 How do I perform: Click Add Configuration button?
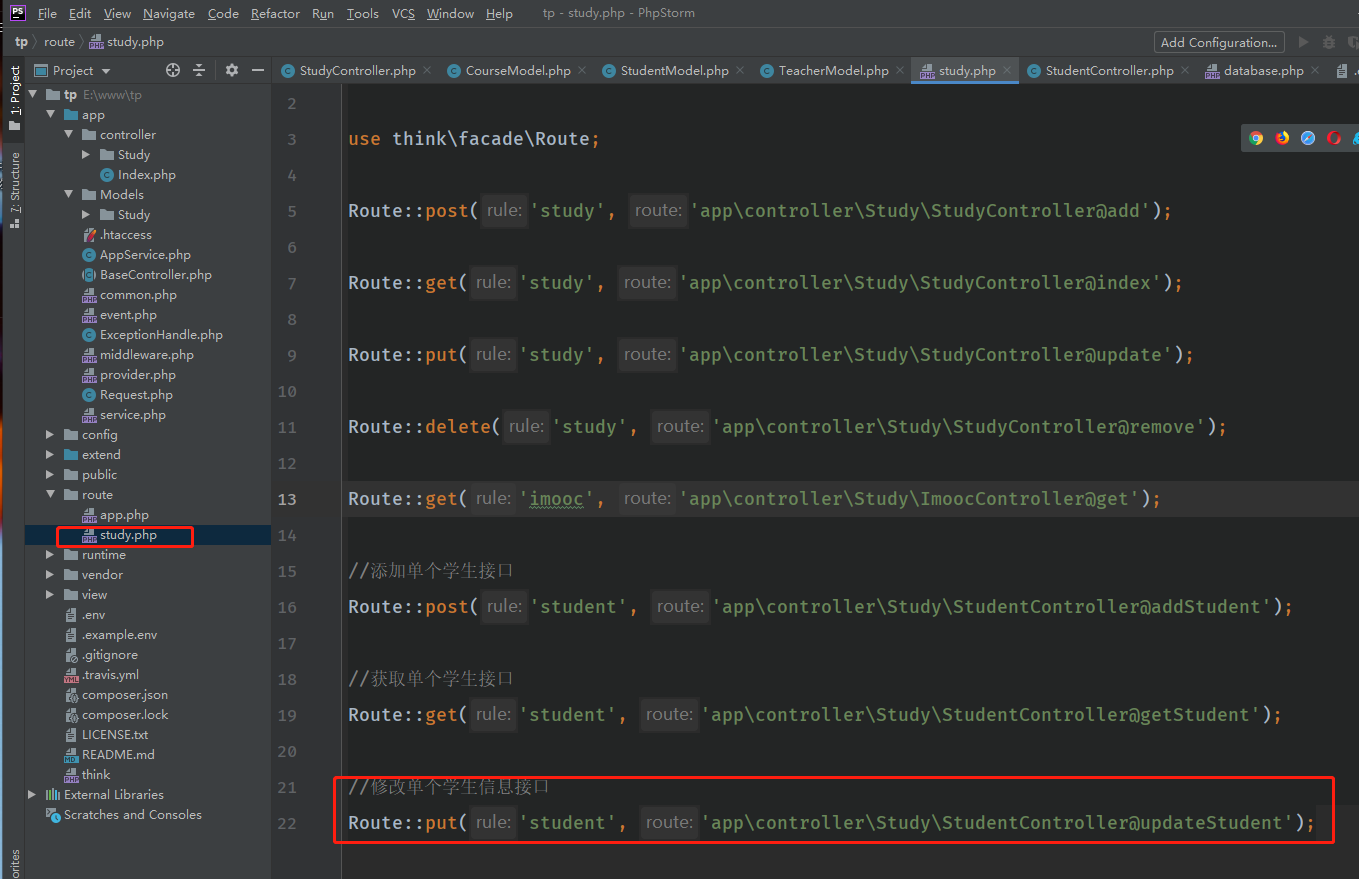1219,42
